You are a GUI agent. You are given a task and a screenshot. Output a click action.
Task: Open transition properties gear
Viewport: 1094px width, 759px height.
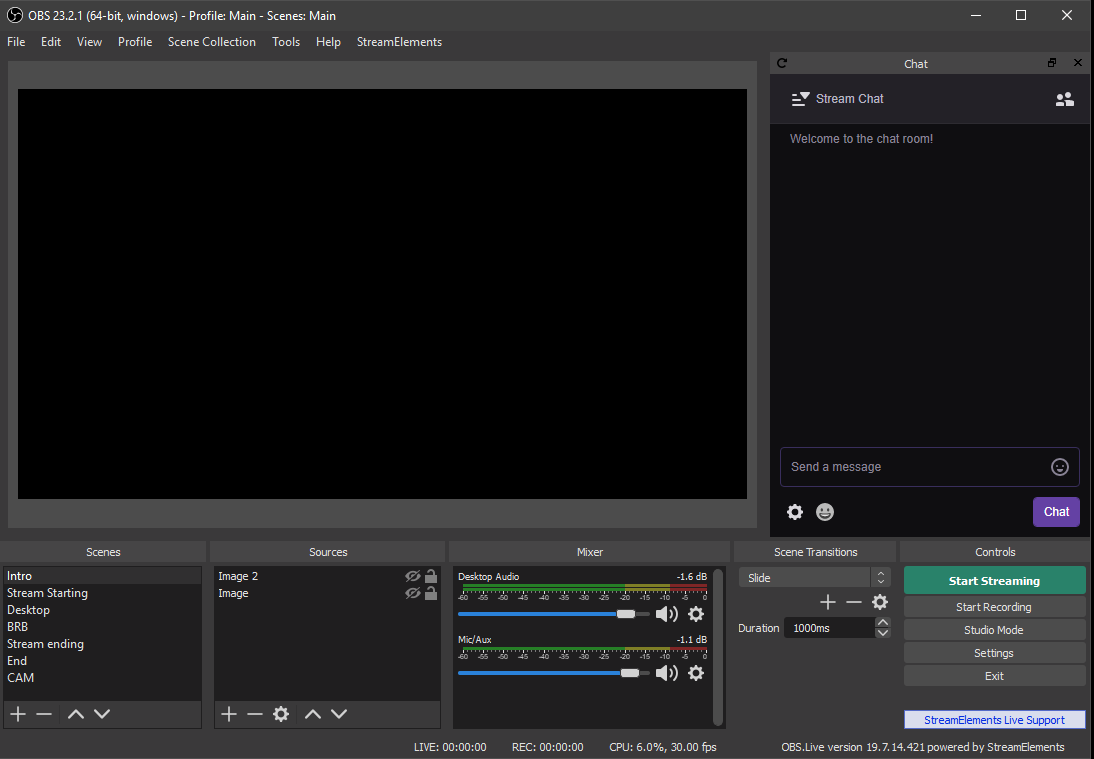[880, 602]
